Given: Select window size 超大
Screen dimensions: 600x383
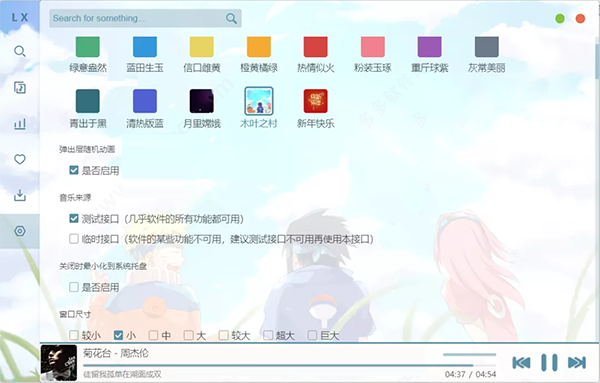Looking at the screenshot, I should pos(268,335).
